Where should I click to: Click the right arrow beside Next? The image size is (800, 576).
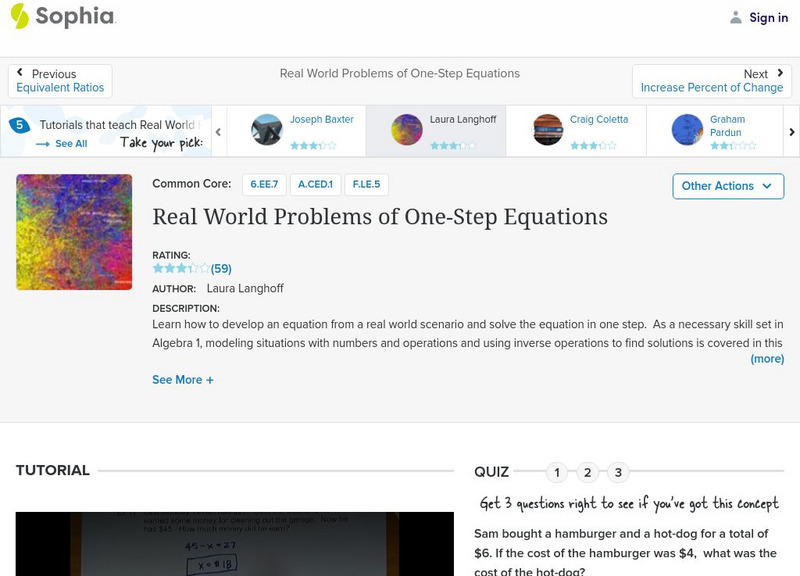tap(780, 73)
